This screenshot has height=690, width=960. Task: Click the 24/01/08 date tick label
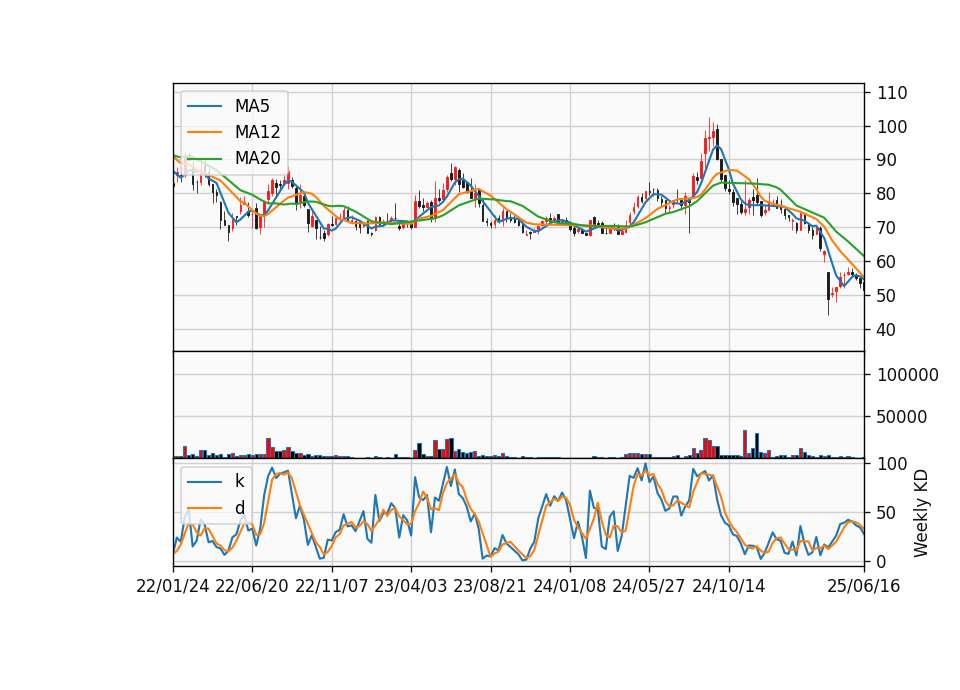[569, 586]
